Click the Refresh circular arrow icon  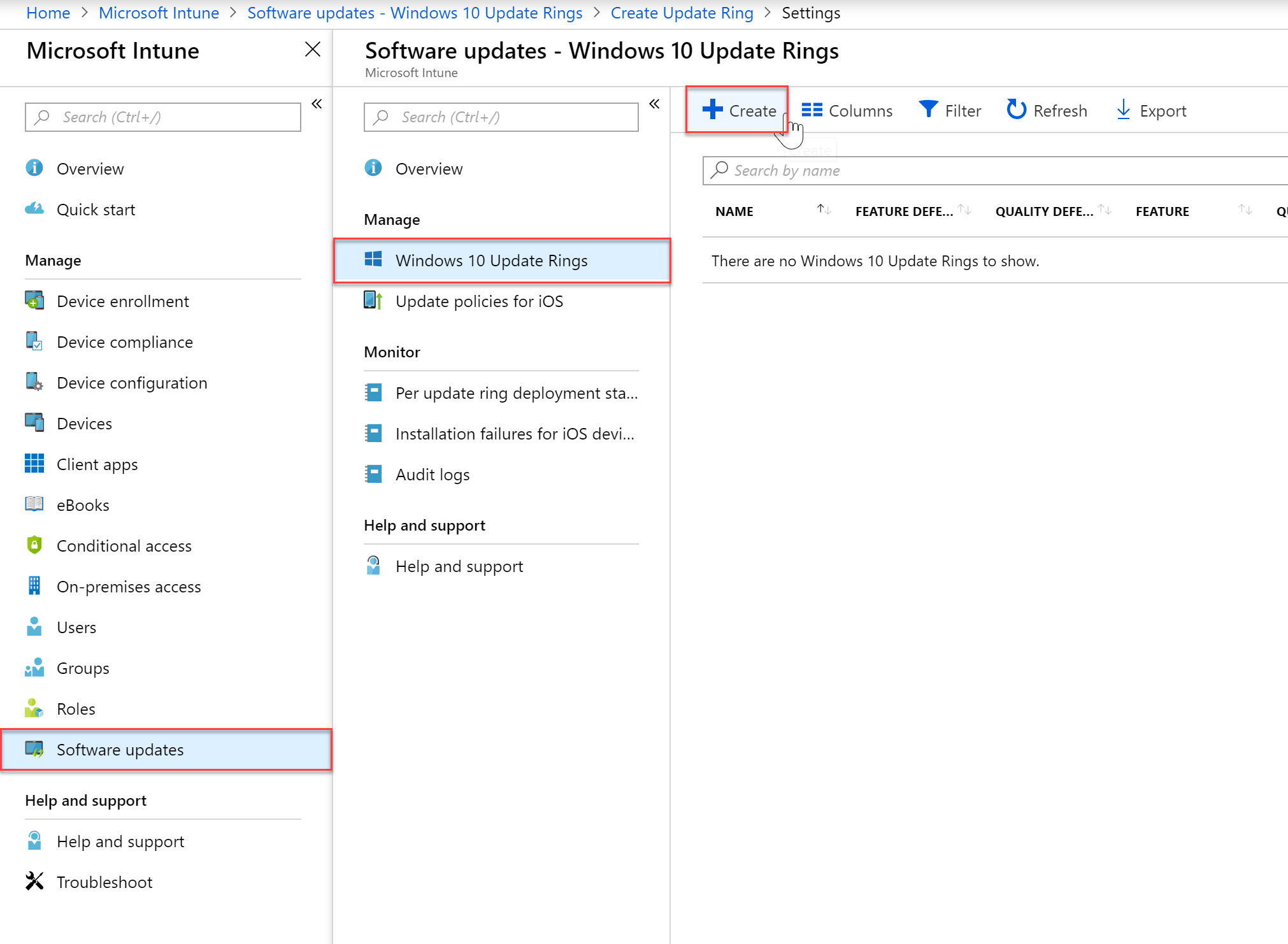click(1016, 110)
